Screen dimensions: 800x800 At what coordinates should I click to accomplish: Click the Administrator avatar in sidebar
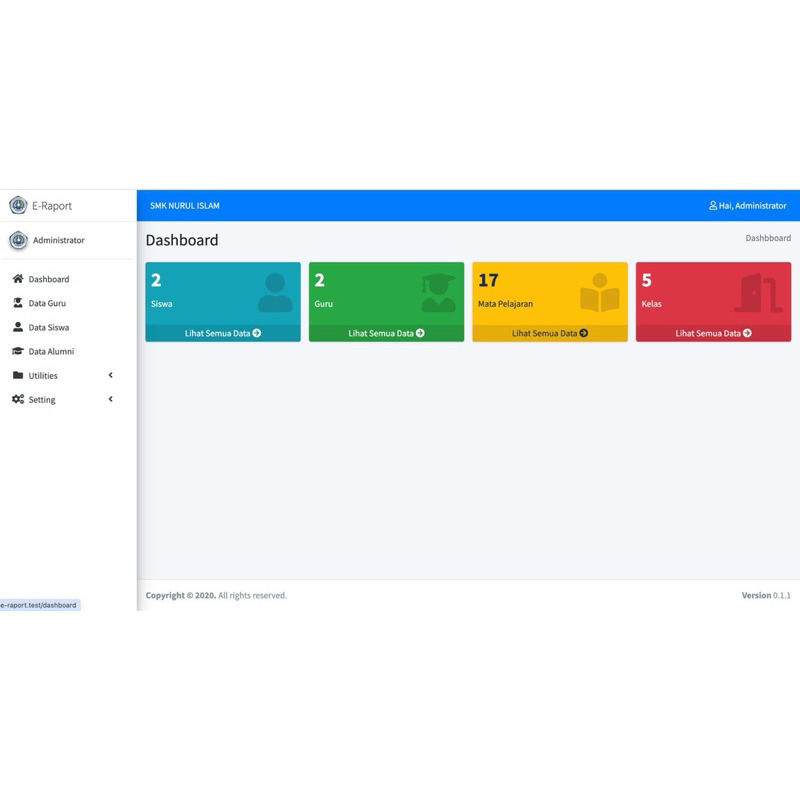click(x=18, y=241)
